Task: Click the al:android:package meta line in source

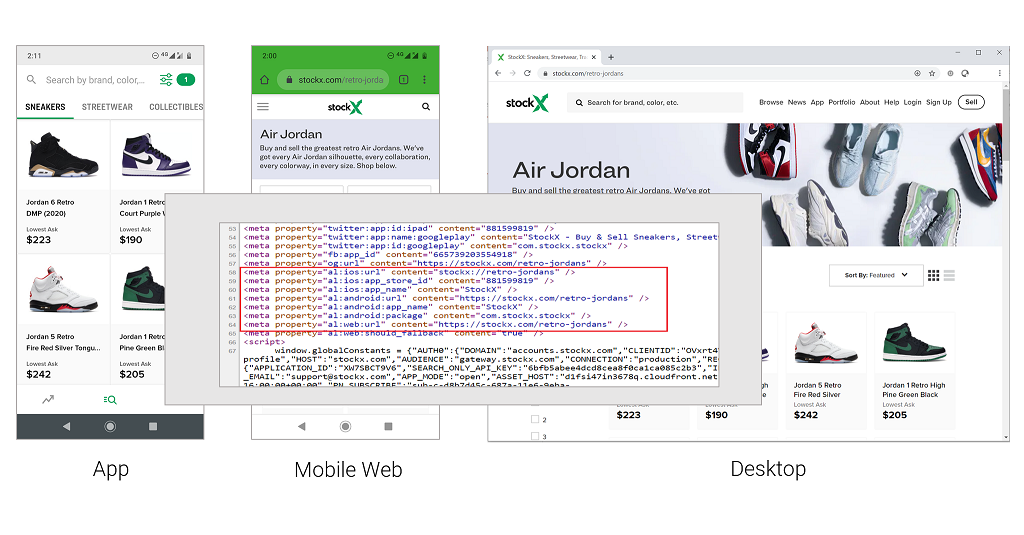Action: 417,316
